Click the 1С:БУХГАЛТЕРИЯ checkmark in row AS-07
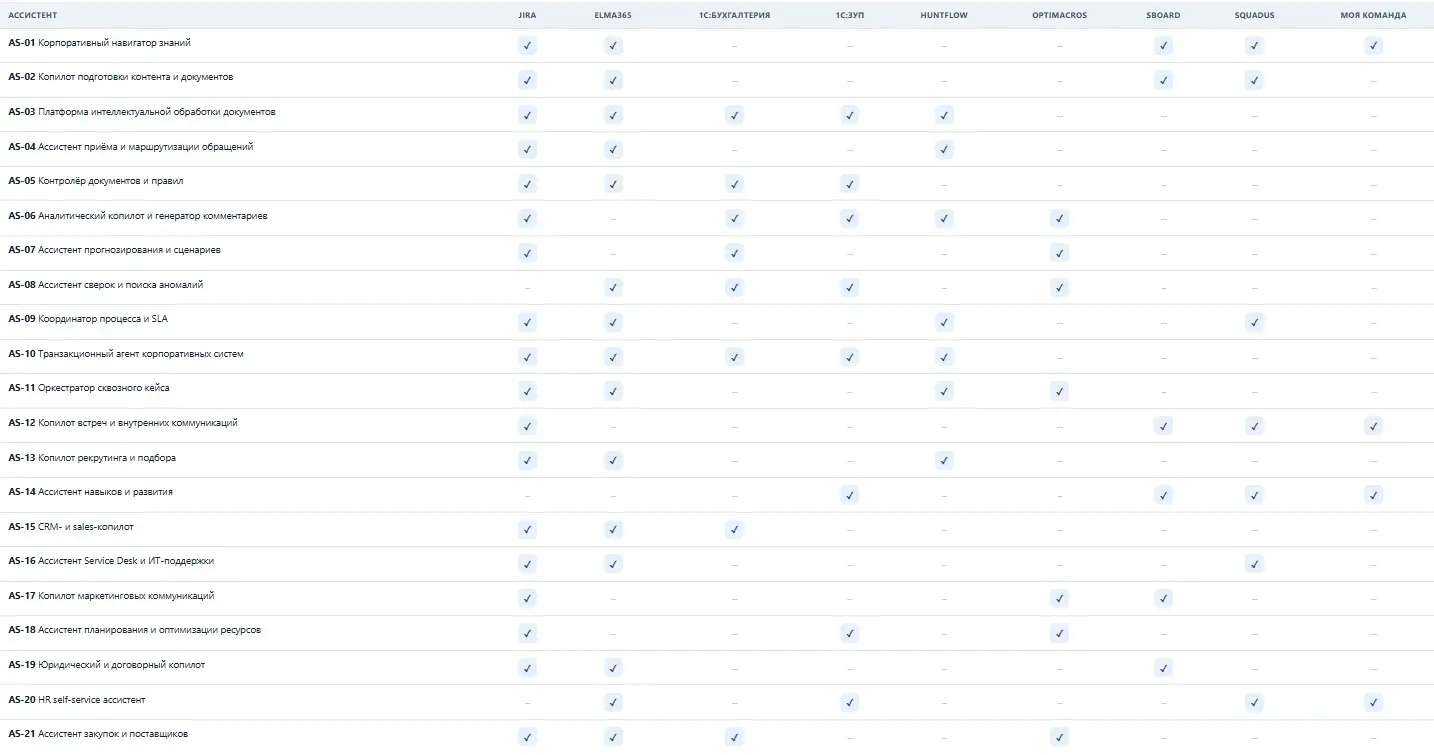Image resolution: width=1434 pixels, height=755 pixels. pyautogui.click(x=734, y=253)
